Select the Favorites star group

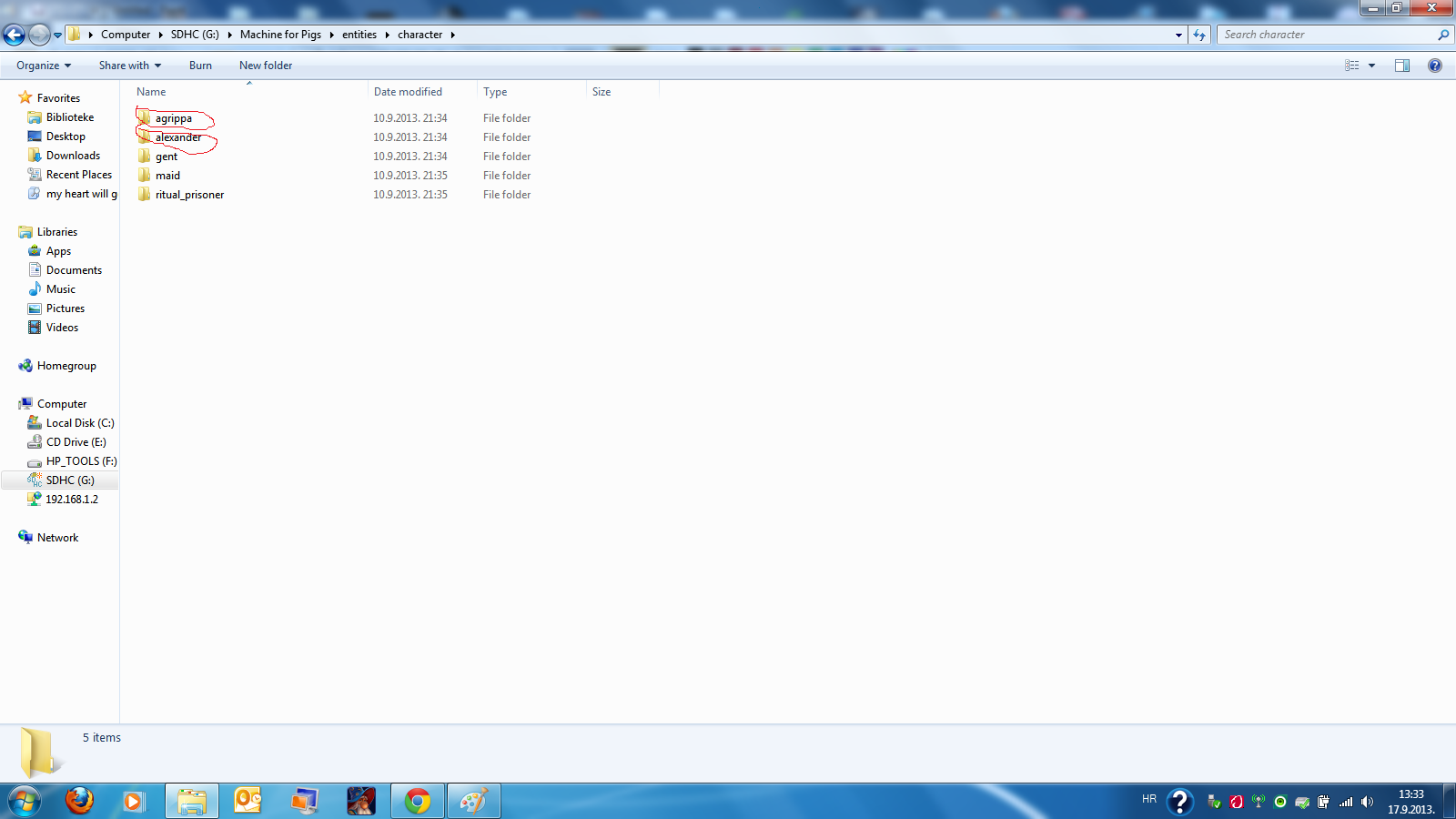(x=49, y=98)
